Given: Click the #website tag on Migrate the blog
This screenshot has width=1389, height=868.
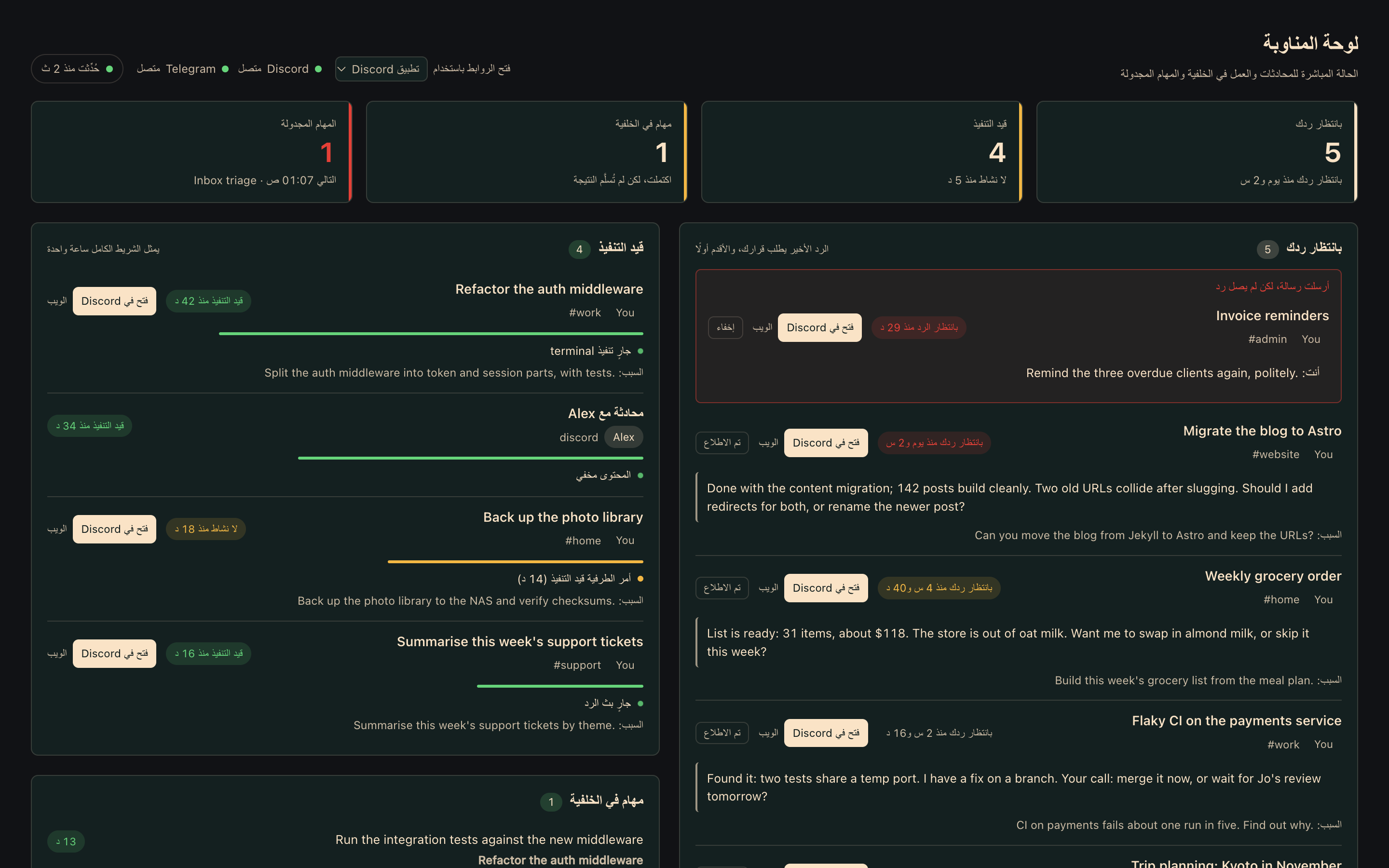Looking at the screenshot, I should (1275, 455).
